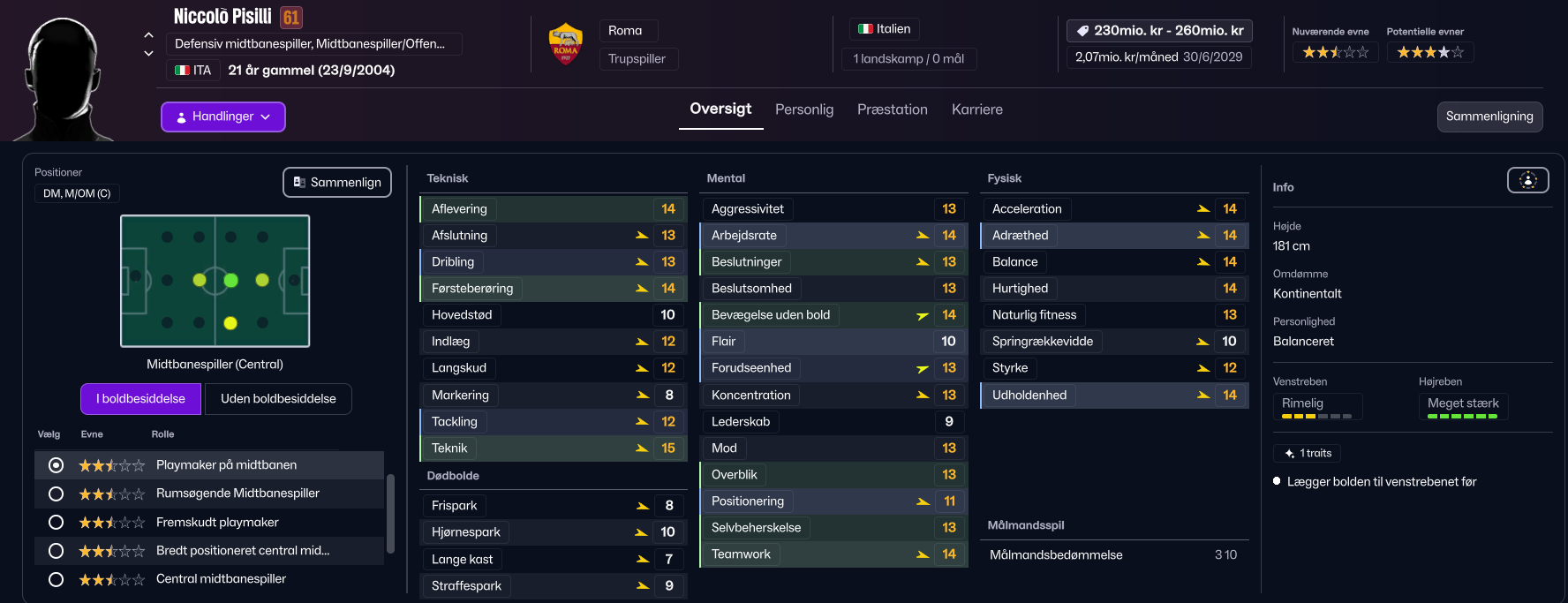Open the attribute analyser icon in Info panel

pos(1527,181)
